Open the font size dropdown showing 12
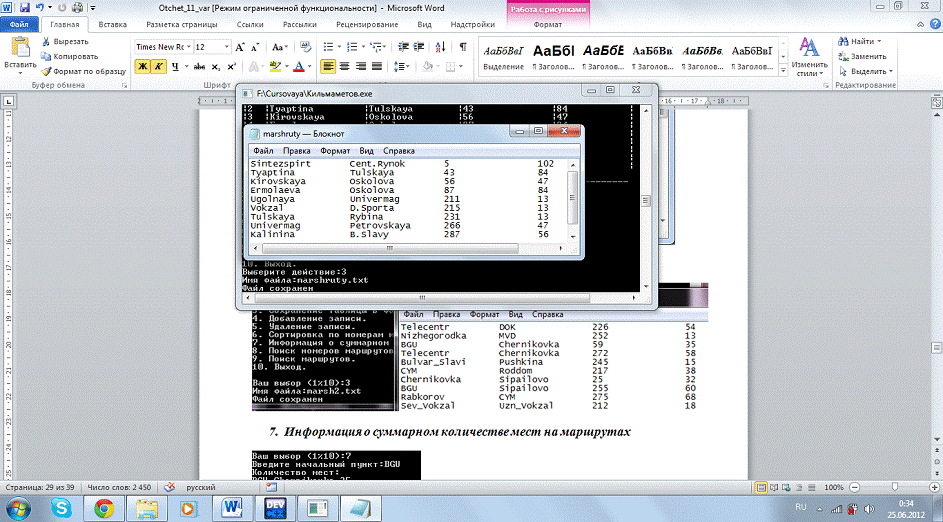 226,47
